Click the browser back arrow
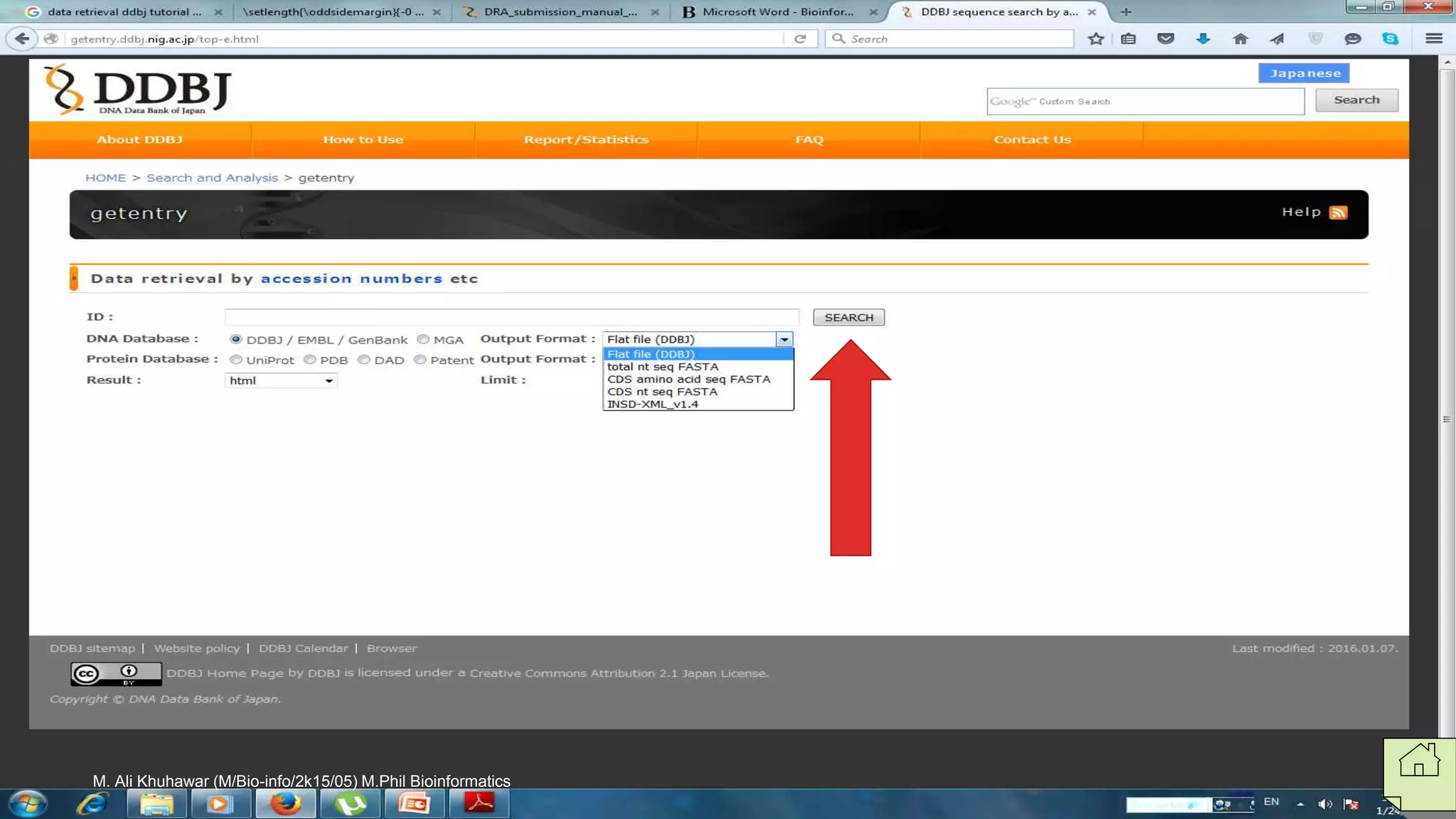This screenshot has width=1456, height=819. tap(22, 39)
